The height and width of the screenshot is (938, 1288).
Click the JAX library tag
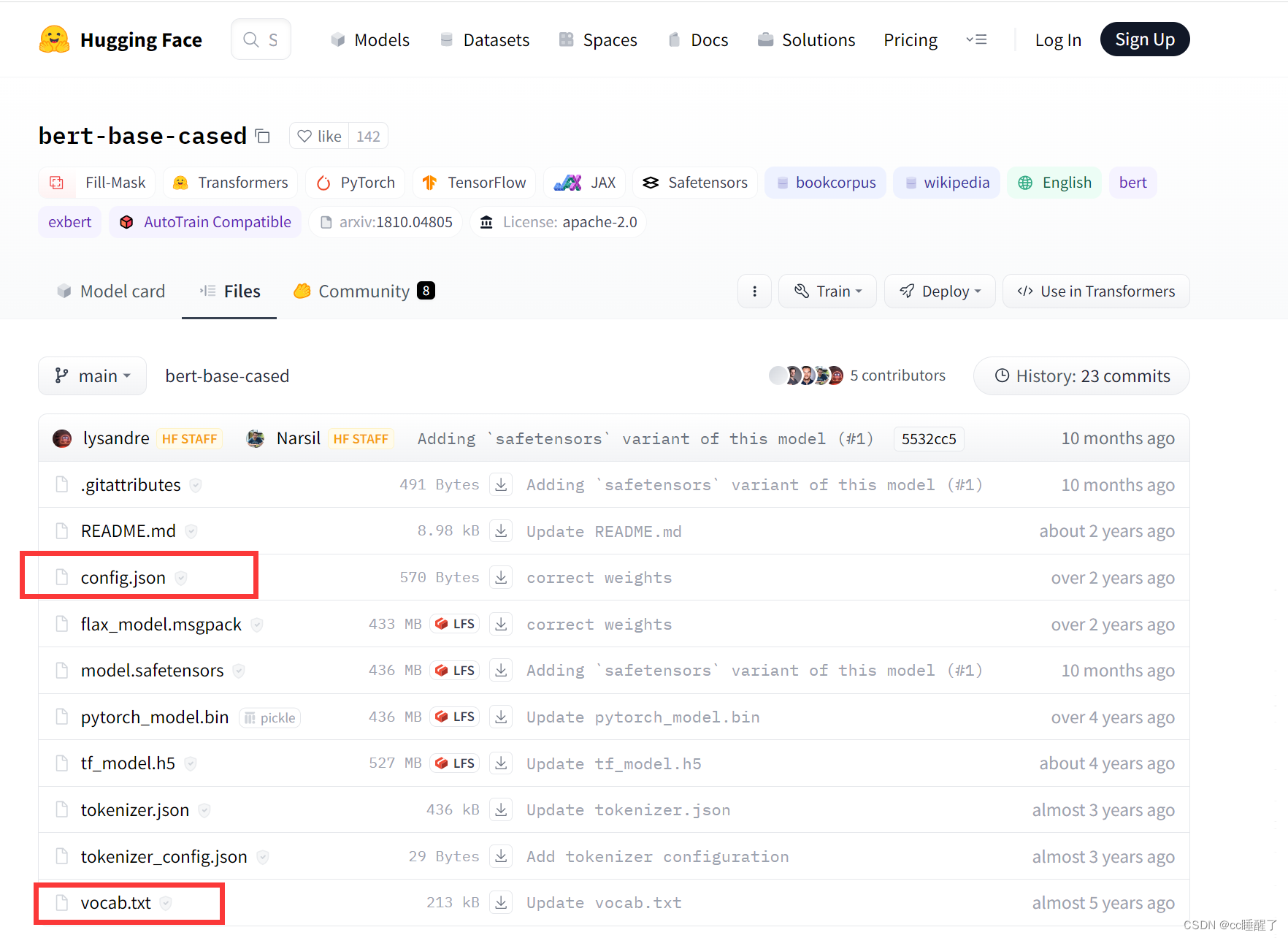click(x=585, y=183)
